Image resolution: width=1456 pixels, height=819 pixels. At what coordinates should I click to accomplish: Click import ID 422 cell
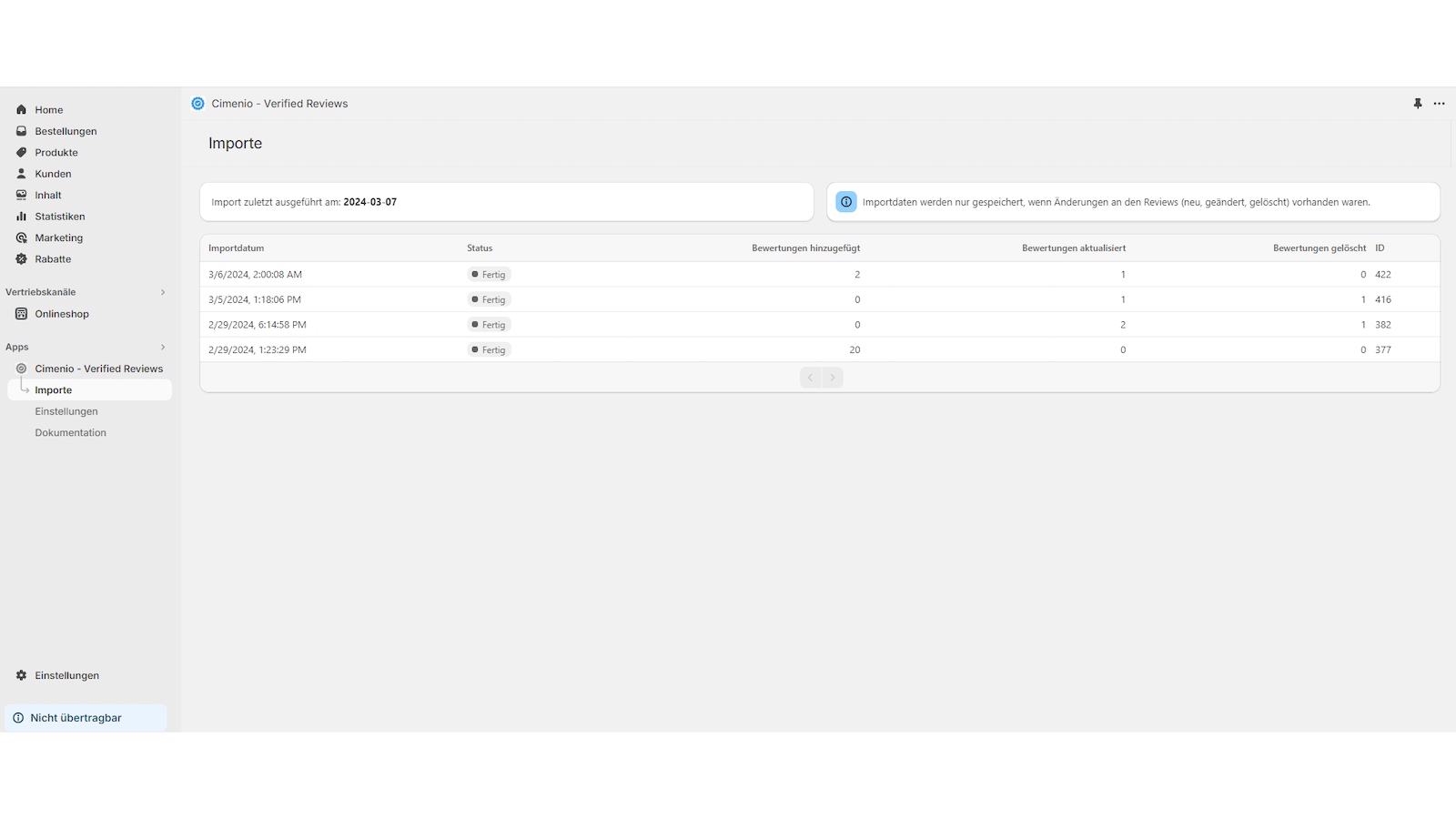pyautogui.click(x=1383, y=274)
